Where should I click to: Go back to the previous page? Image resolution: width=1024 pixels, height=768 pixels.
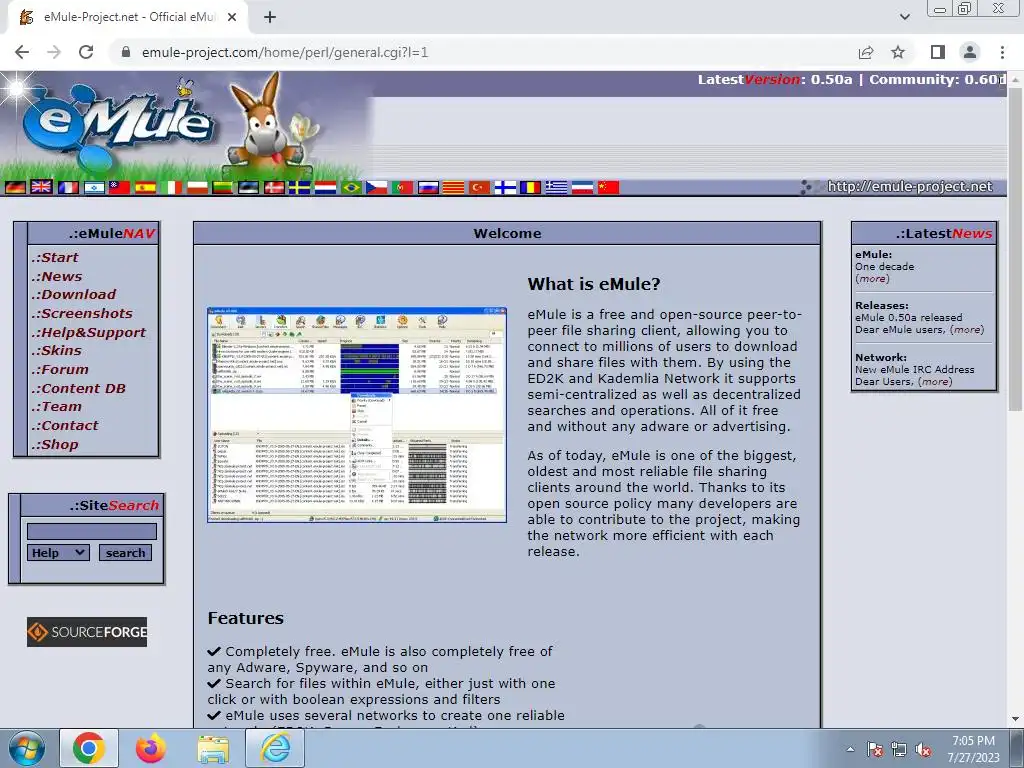click(22, 52)
